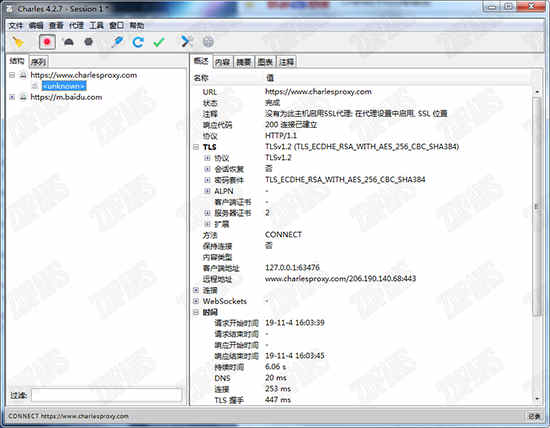Open Settings with the grey gear icon

point(208,42)
